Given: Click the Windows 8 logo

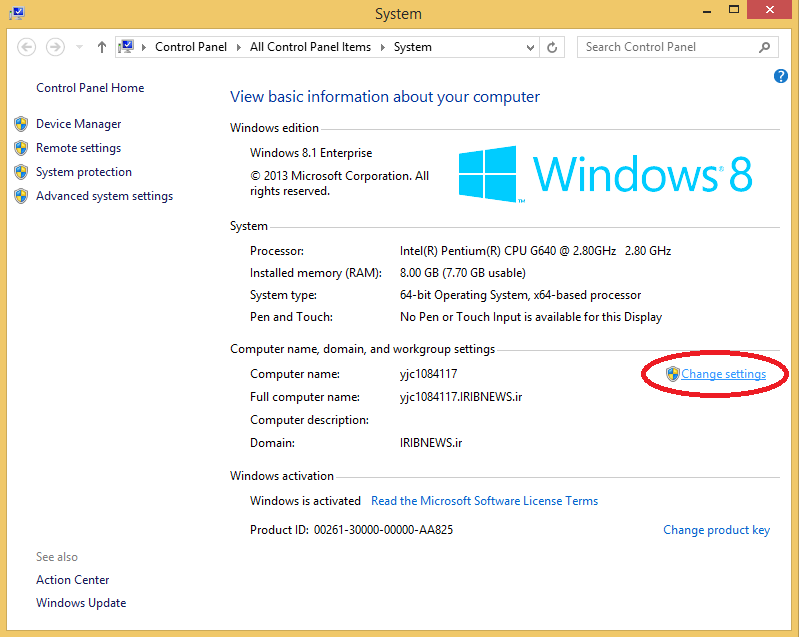Looking at the screenshot, I should [605, 174].
